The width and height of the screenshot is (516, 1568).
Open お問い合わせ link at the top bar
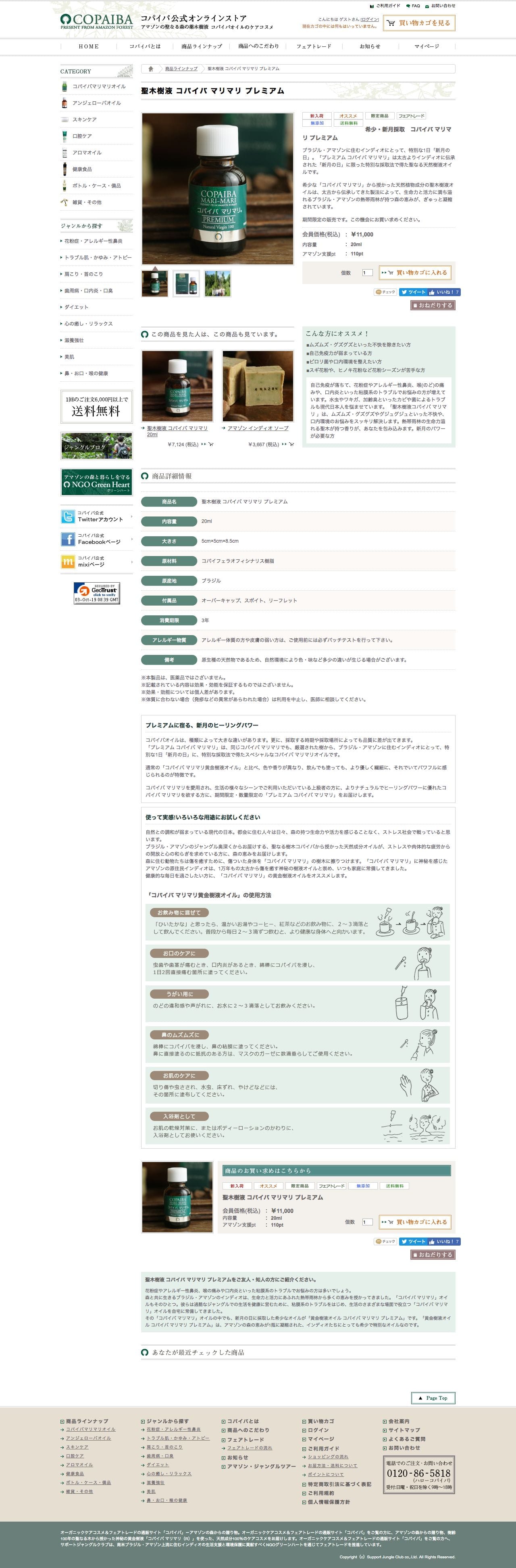click(440, 6)
